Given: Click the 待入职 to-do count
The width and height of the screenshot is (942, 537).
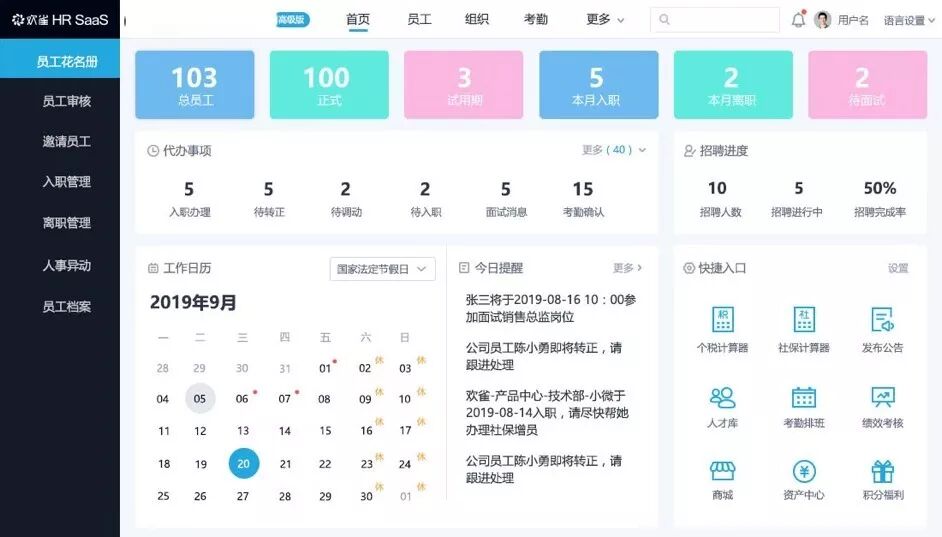Looking at the screenshot, I should [x=425, y=199].
